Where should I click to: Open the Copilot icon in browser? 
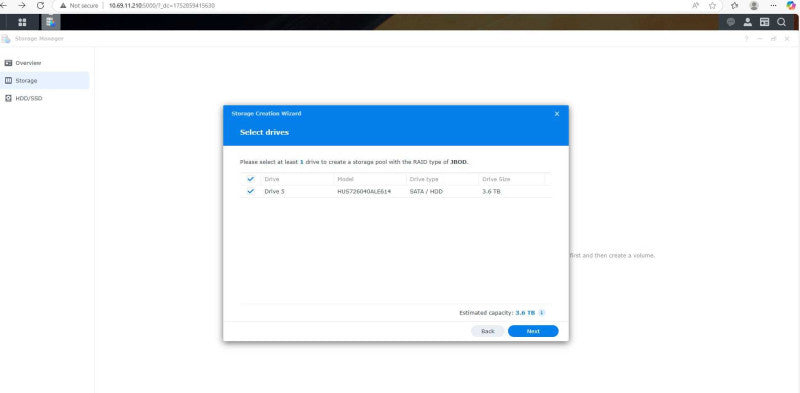point(791,6)
